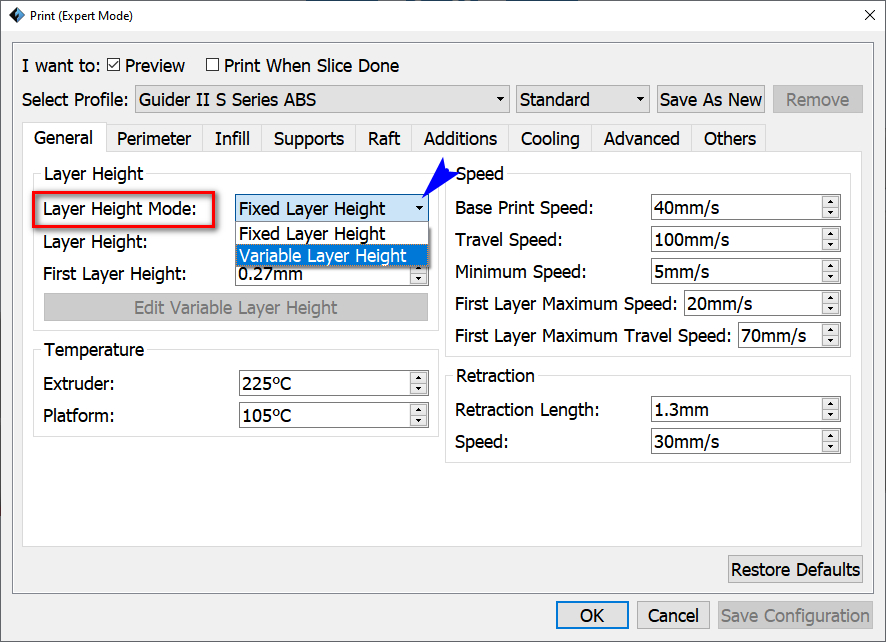Increase Retraction Length with up arrow
Screen dimensions: 886x642
tap(830, 404)
